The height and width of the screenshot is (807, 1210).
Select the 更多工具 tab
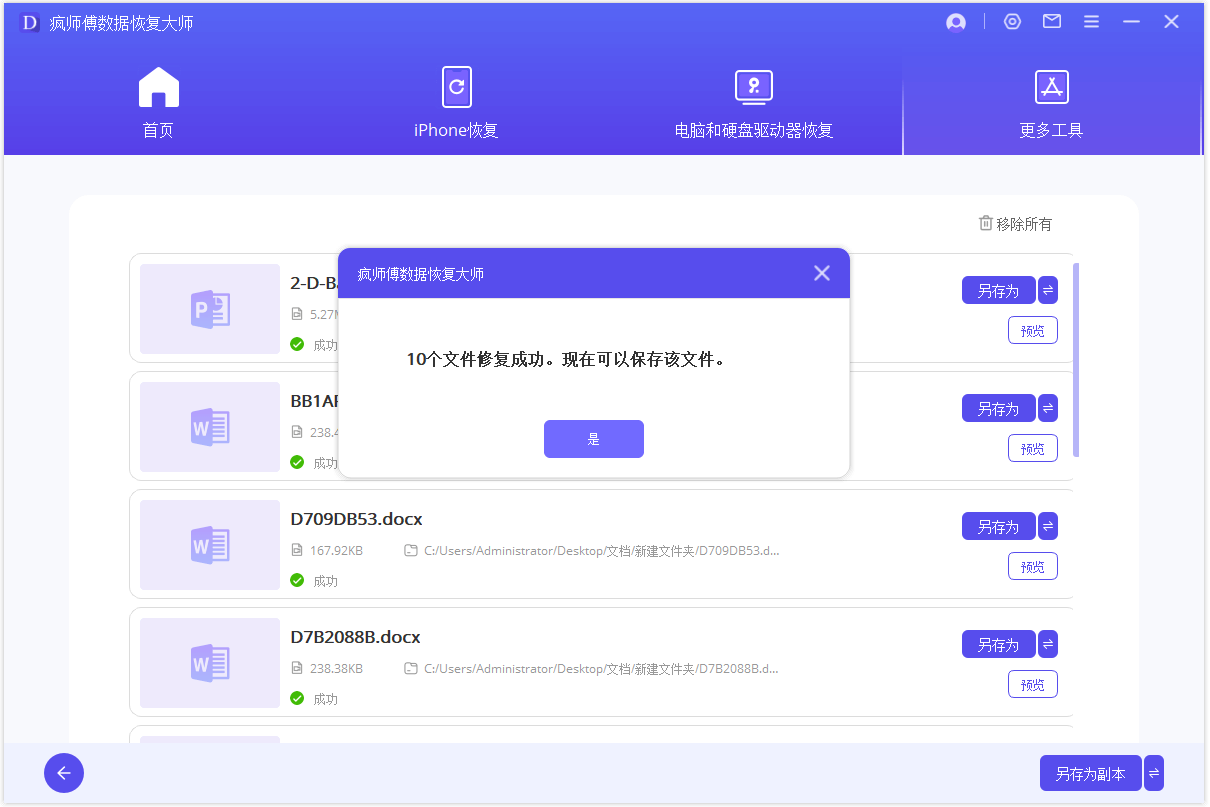(x=1051, y=103)
